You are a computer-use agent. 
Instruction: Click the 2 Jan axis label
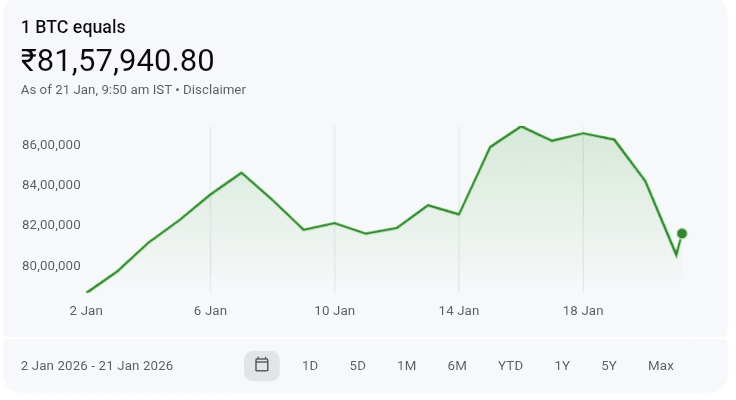86,310
